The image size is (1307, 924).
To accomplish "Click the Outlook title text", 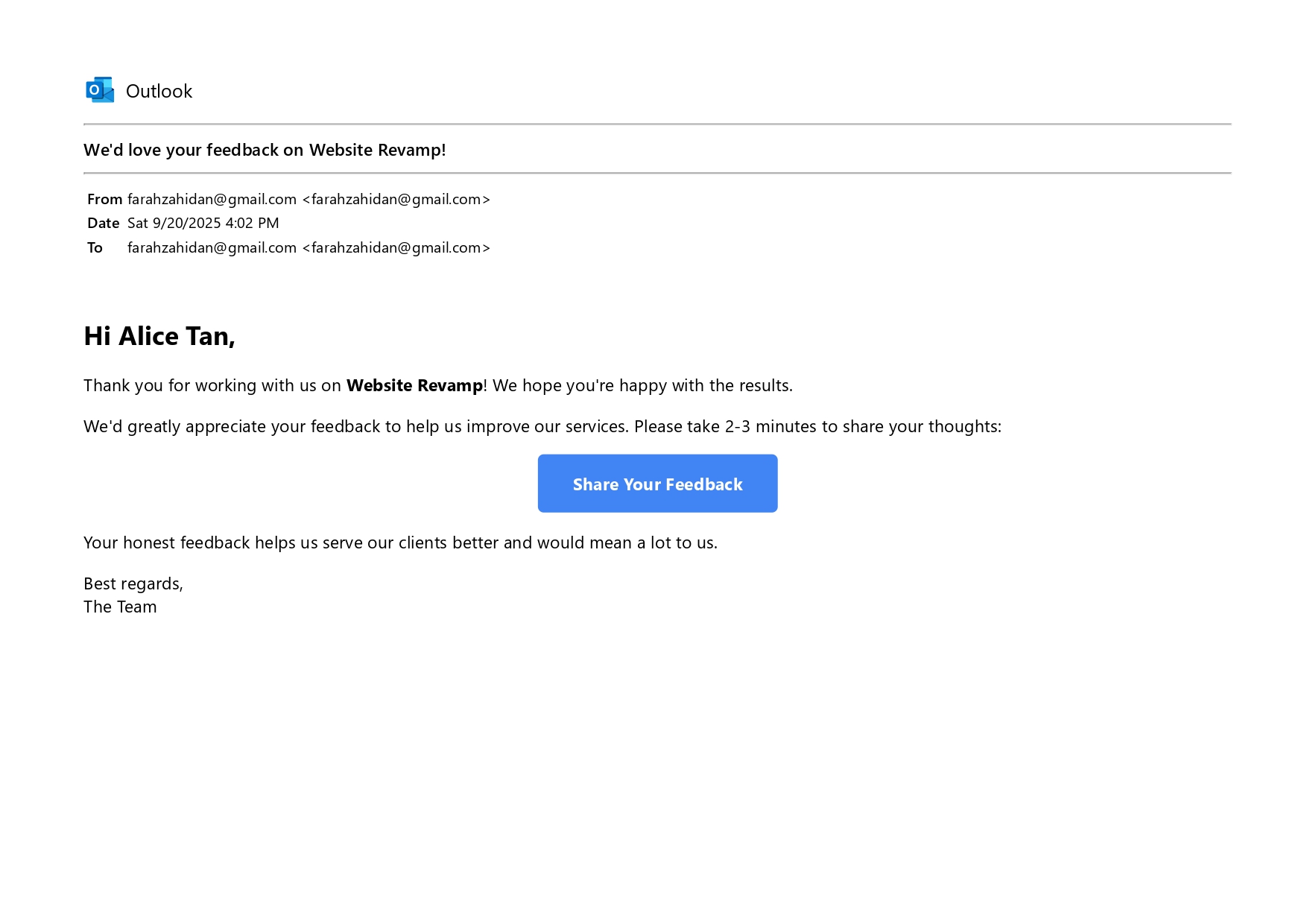I will 159,91.
